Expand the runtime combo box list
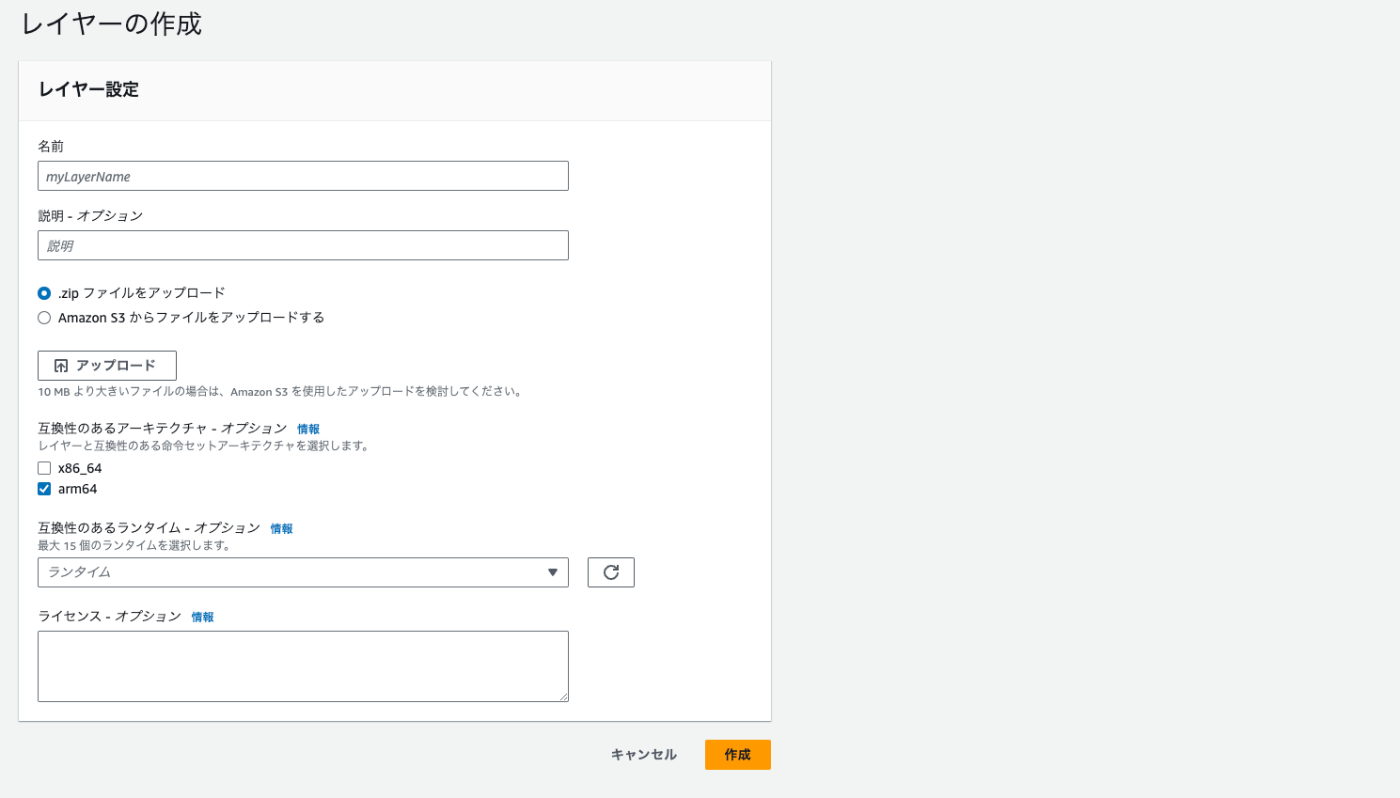Viewport: 1400px width, 798px height. coord(300,572)
